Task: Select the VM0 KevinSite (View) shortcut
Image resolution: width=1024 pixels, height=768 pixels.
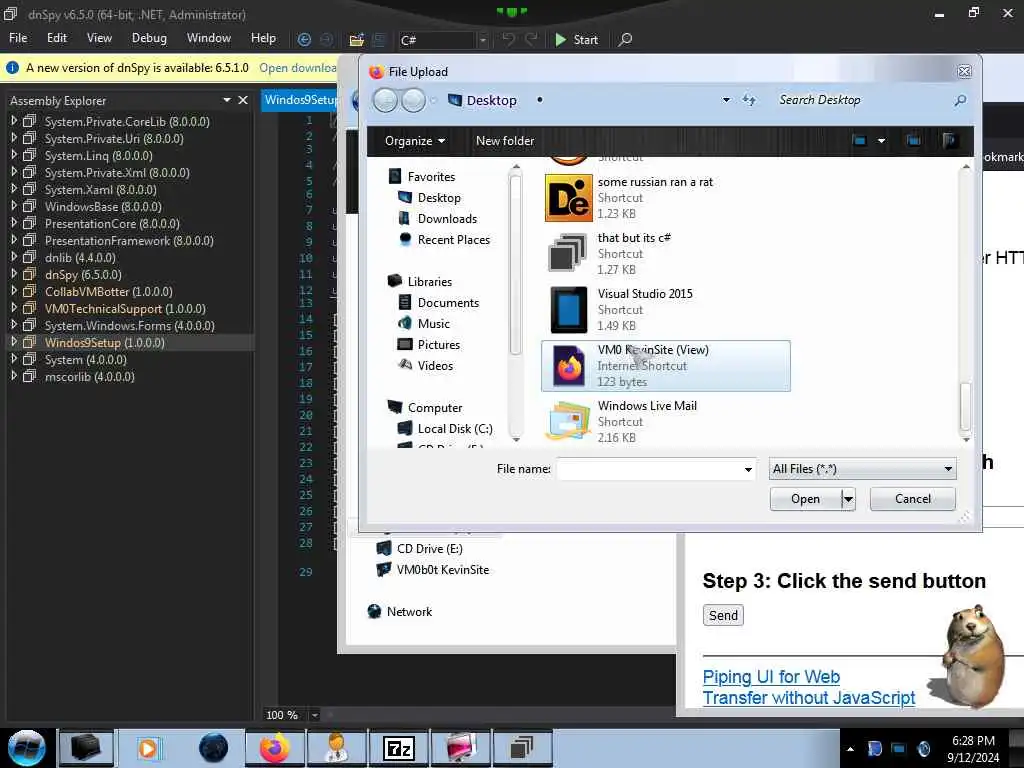Action: [665, 366]
